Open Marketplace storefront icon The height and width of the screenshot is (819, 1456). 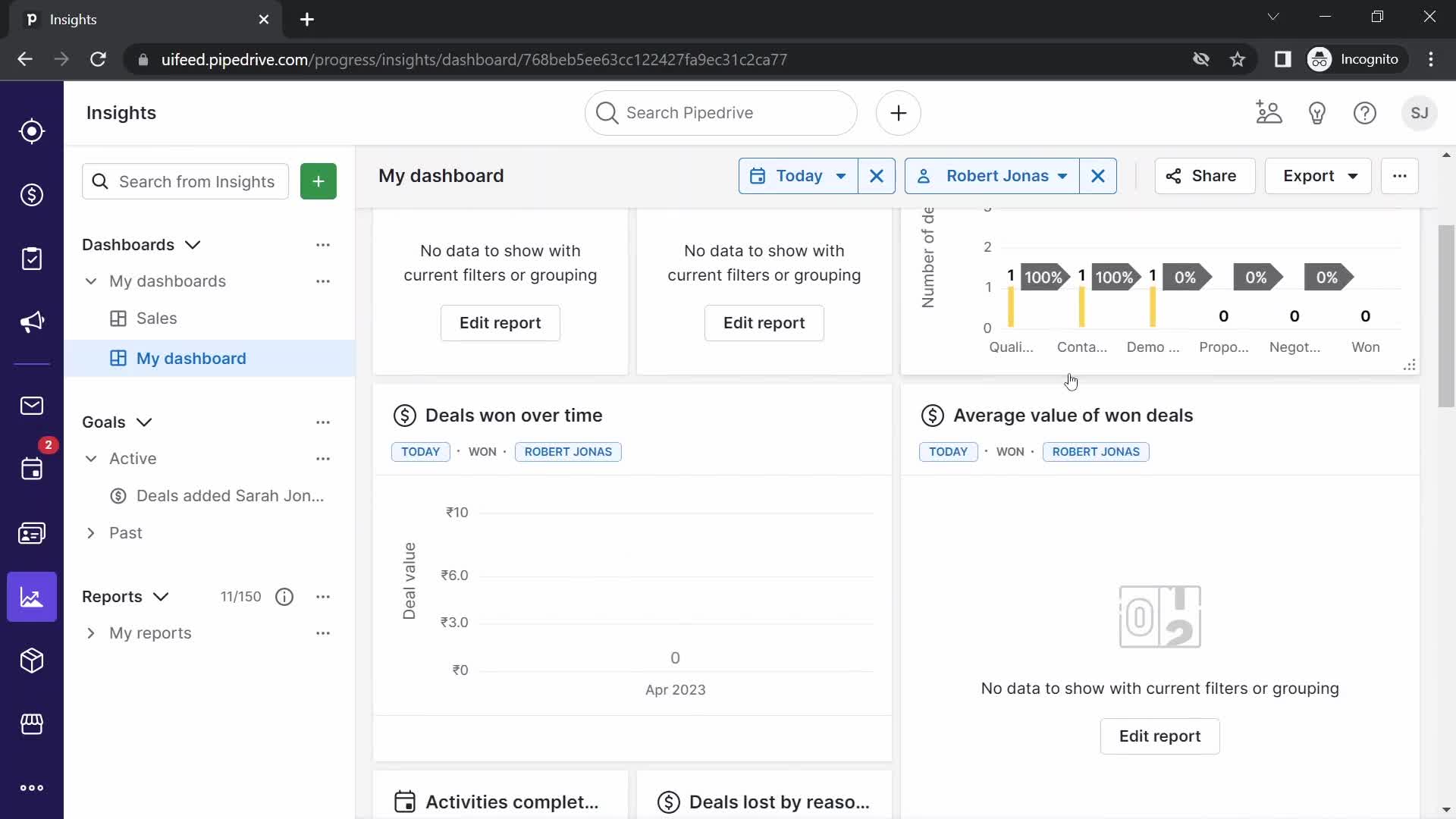[x=32, y=724]
